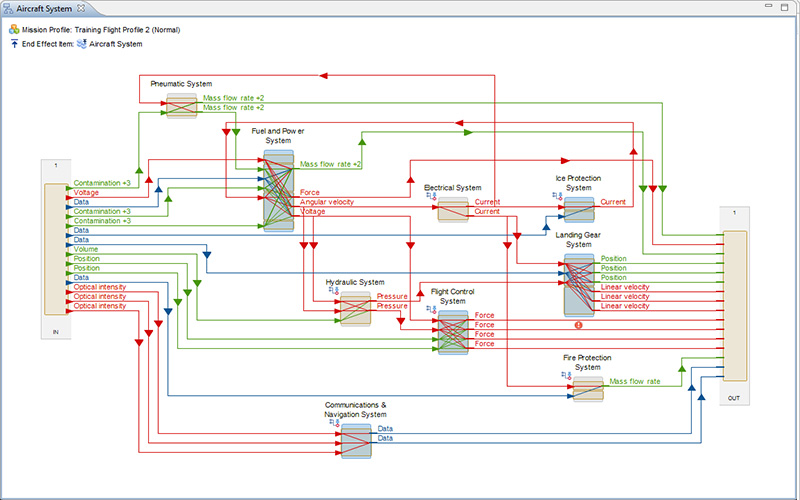The width and height of the screenshot is (800, 500).
Task: Minimize the diagram editor view
Action: (x=768, y=7)
